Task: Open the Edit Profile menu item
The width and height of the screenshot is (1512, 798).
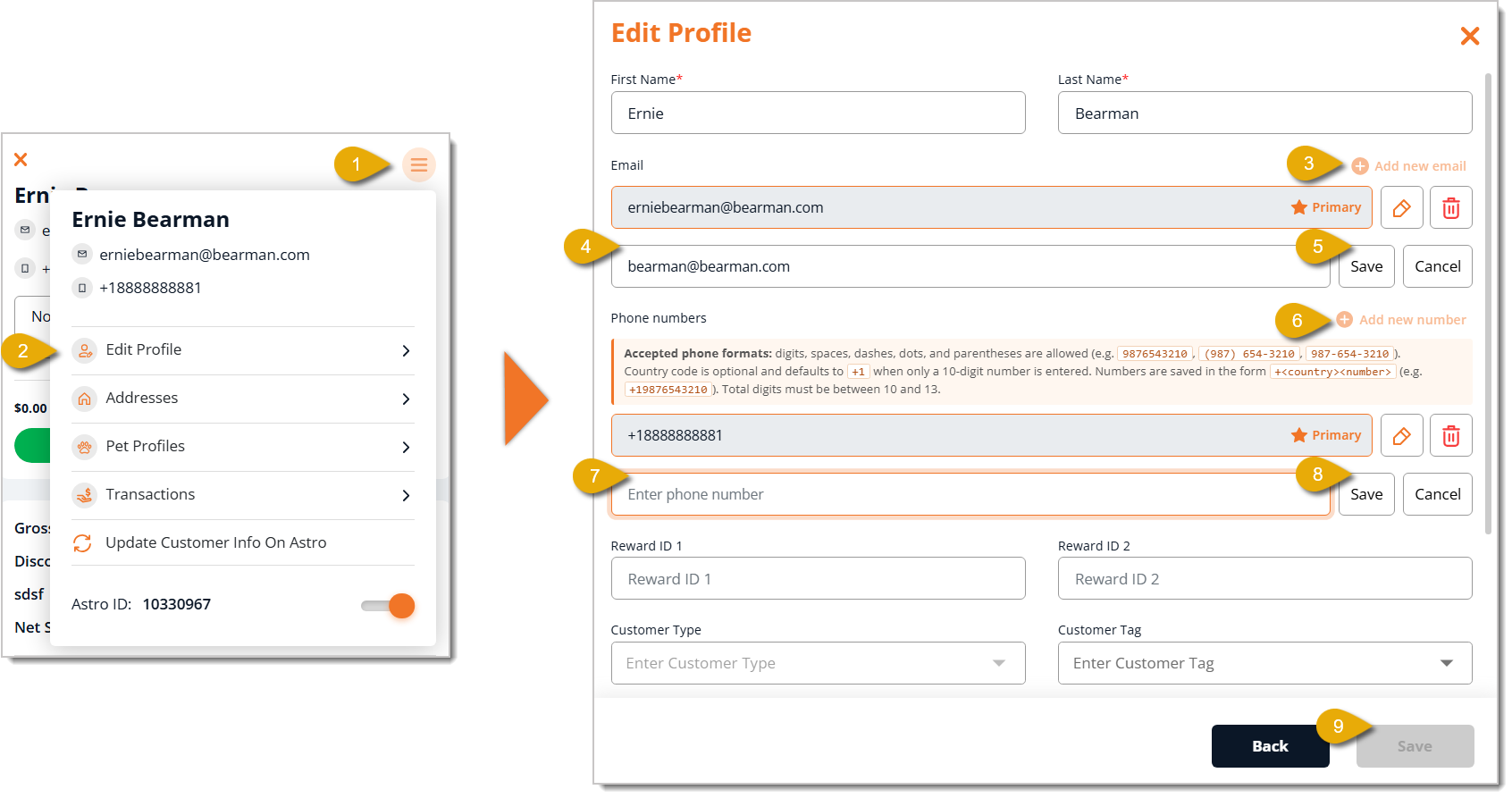Action: point(242,350)
